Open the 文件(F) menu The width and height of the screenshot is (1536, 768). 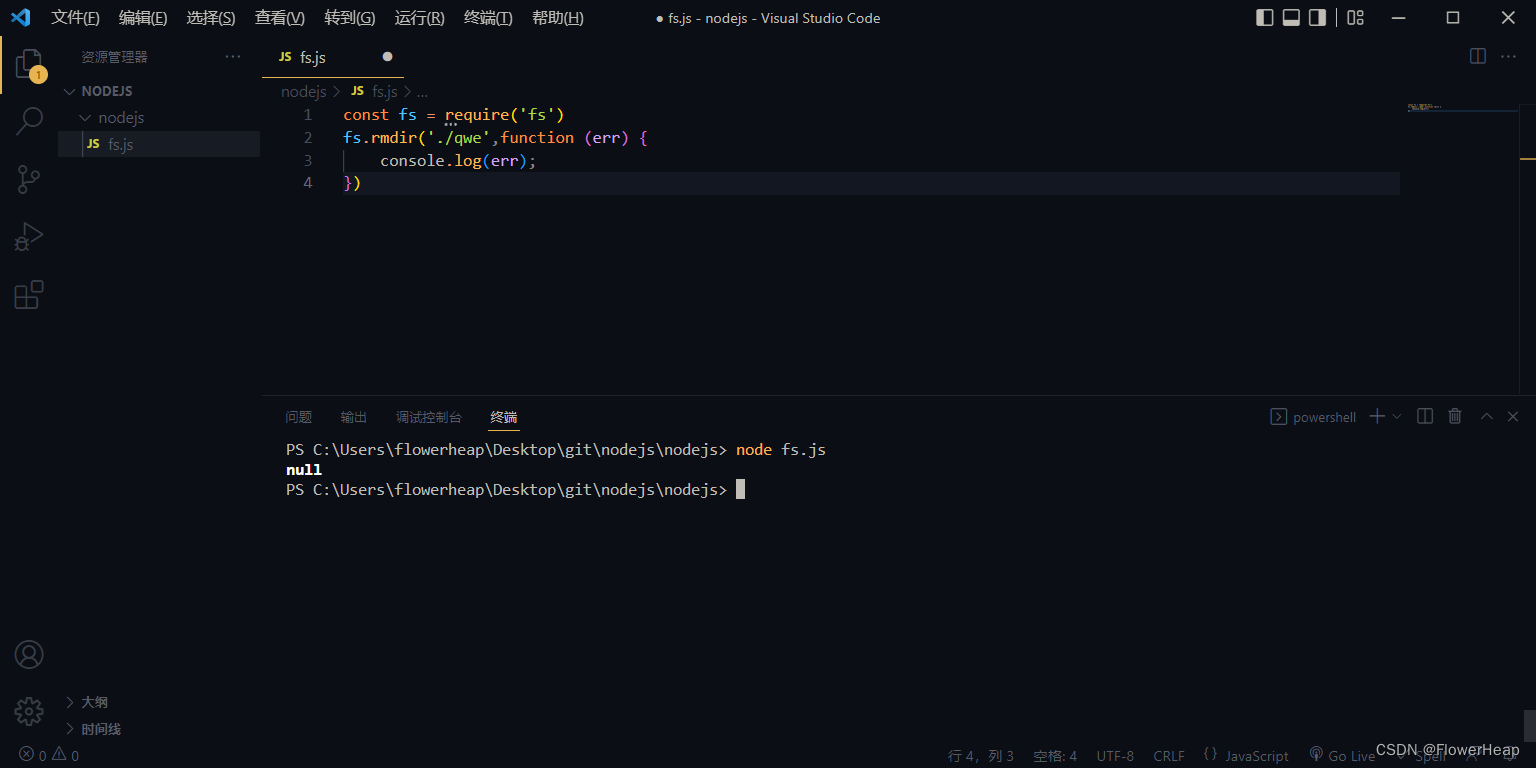(76, 18)
